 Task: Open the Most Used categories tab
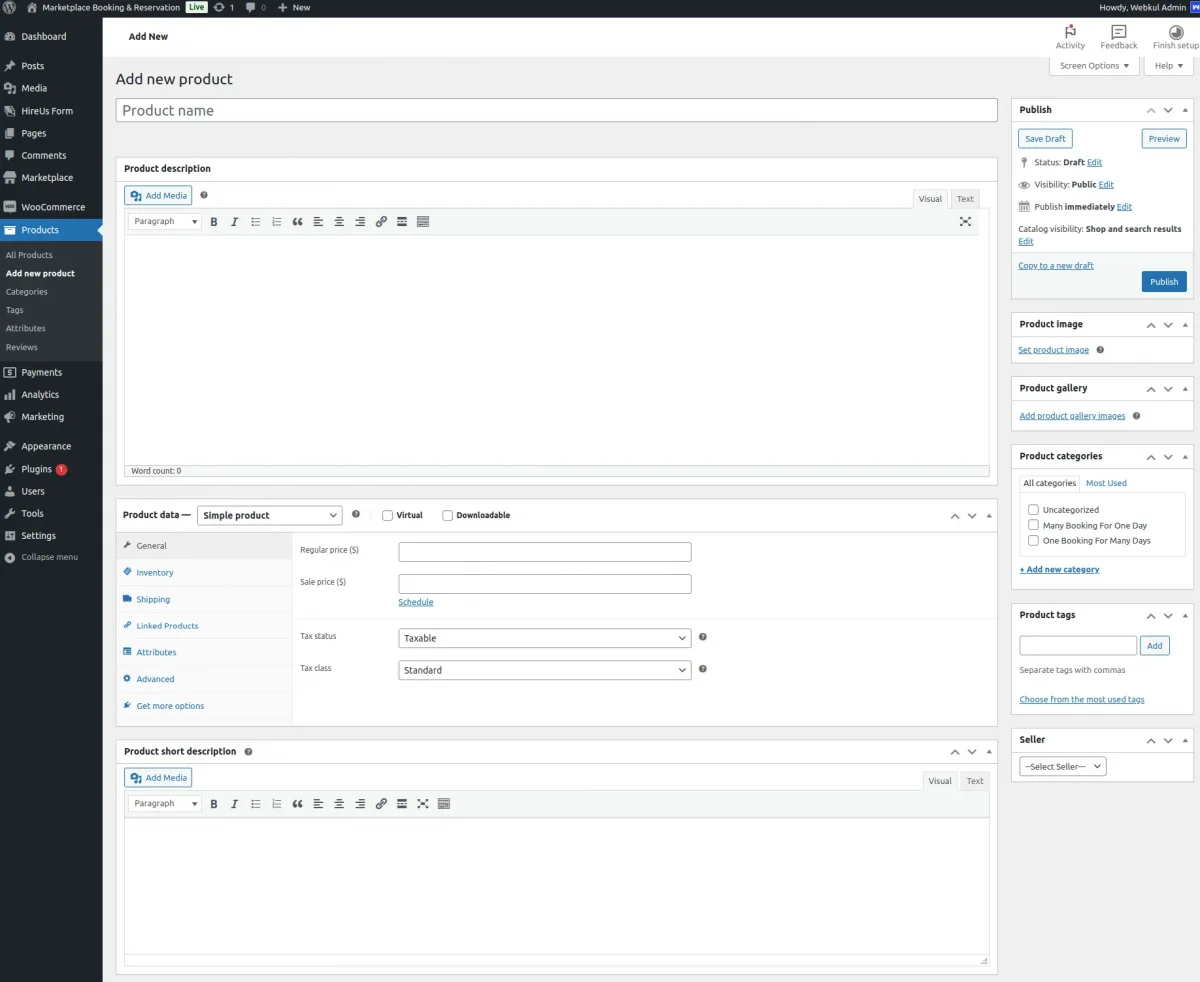click(x=1106, y=482)
